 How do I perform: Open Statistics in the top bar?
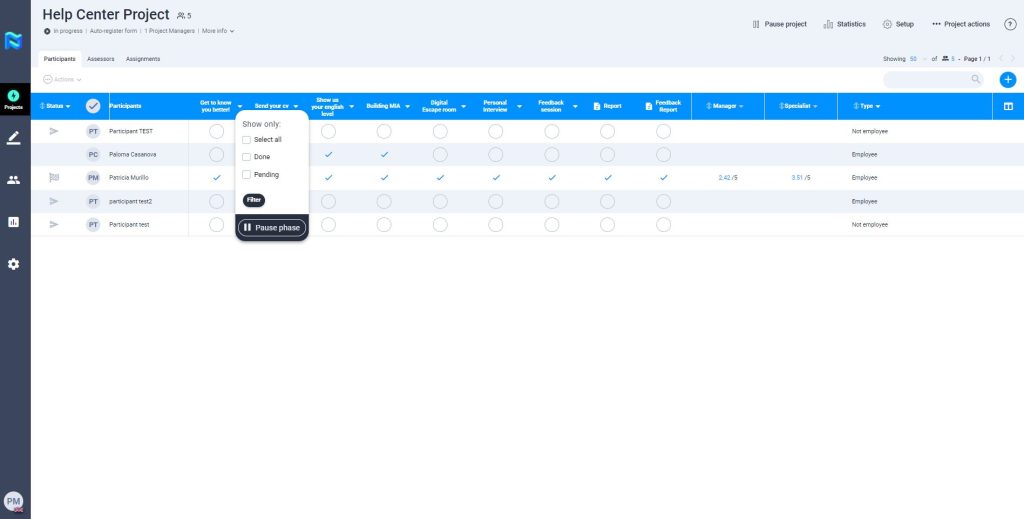[844, 24]
